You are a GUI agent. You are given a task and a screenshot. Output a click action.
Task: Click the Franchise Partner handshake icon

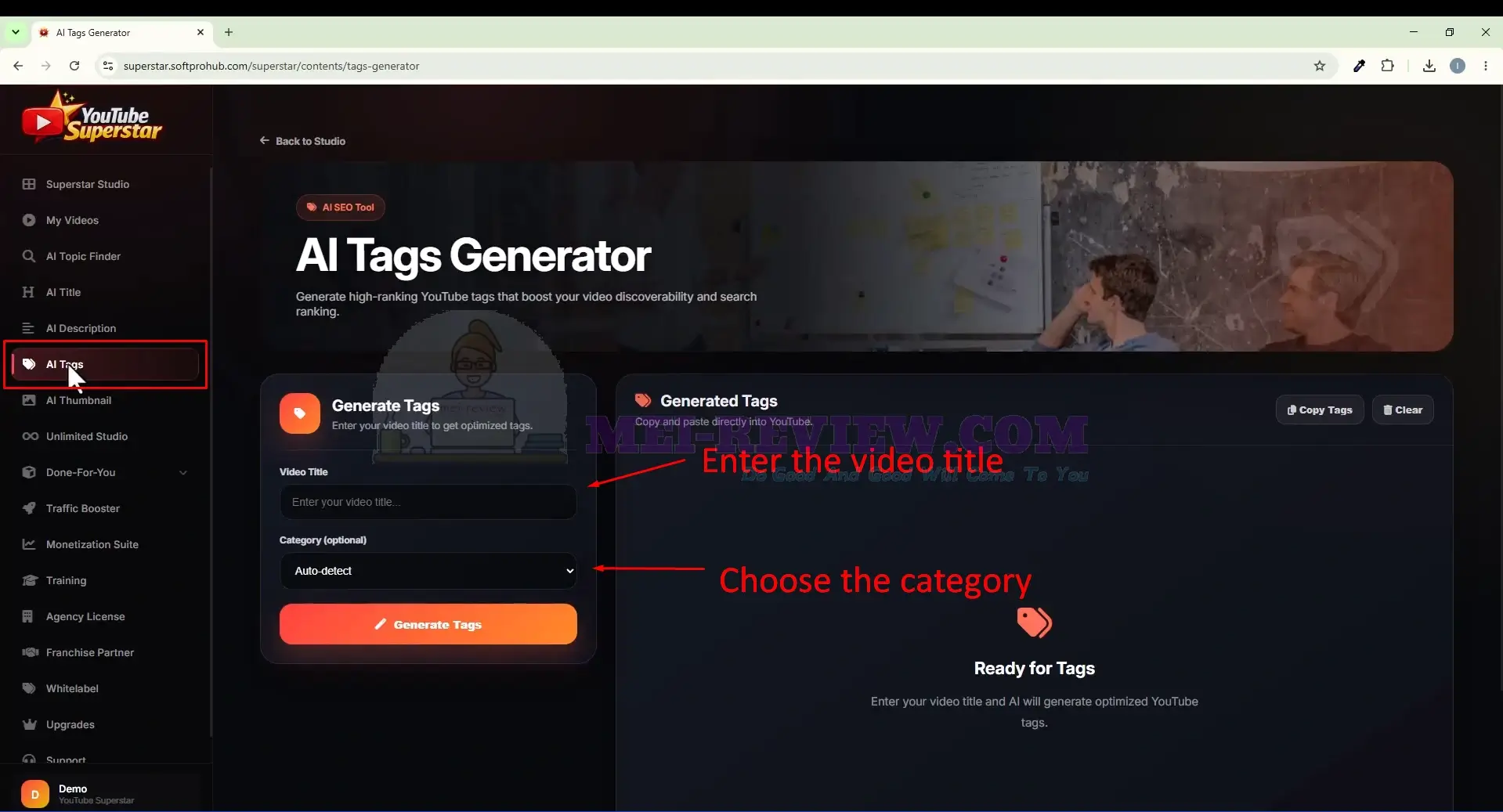[x=30, y=652]
